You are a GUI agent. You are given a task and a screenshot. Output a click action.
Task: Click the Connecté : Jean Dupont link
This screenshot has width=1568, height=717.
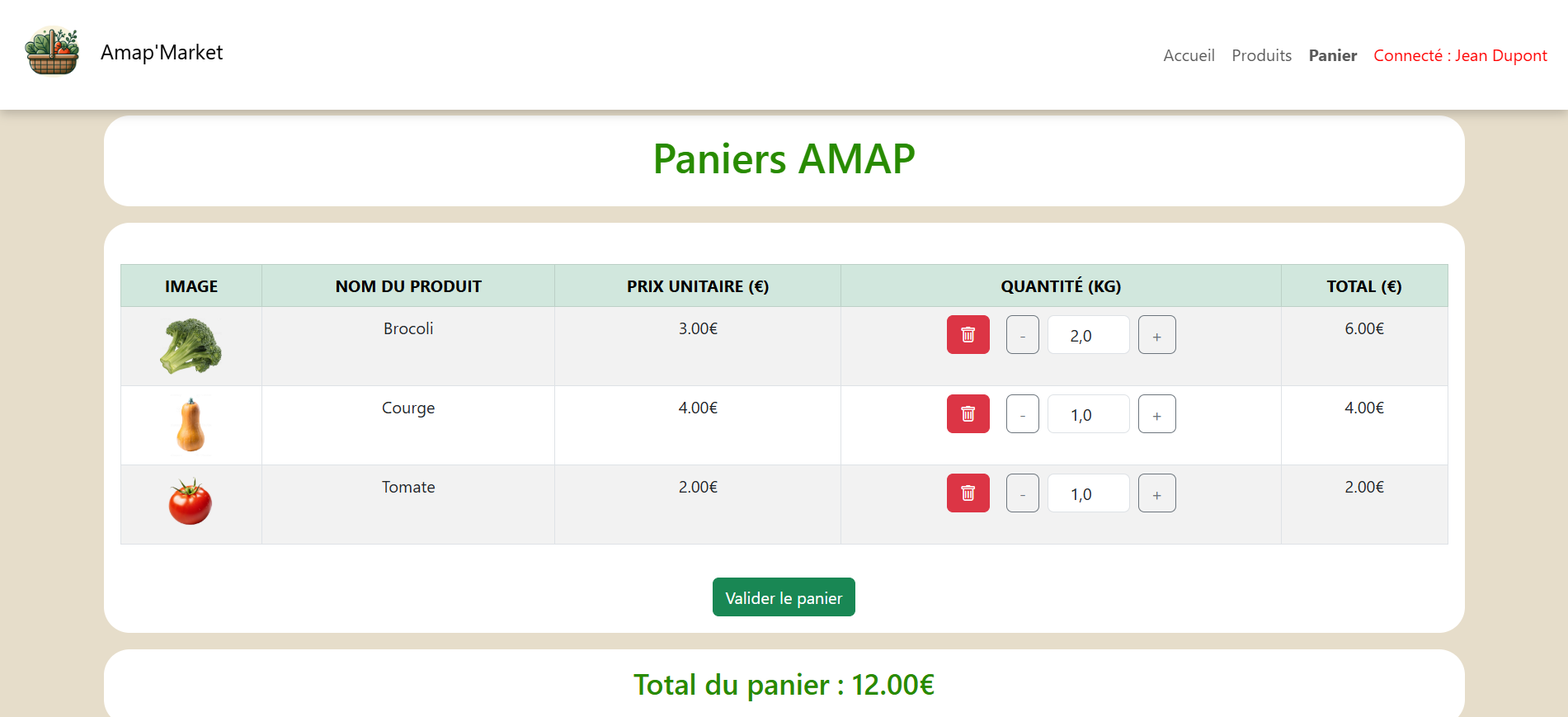(1460, 55)
